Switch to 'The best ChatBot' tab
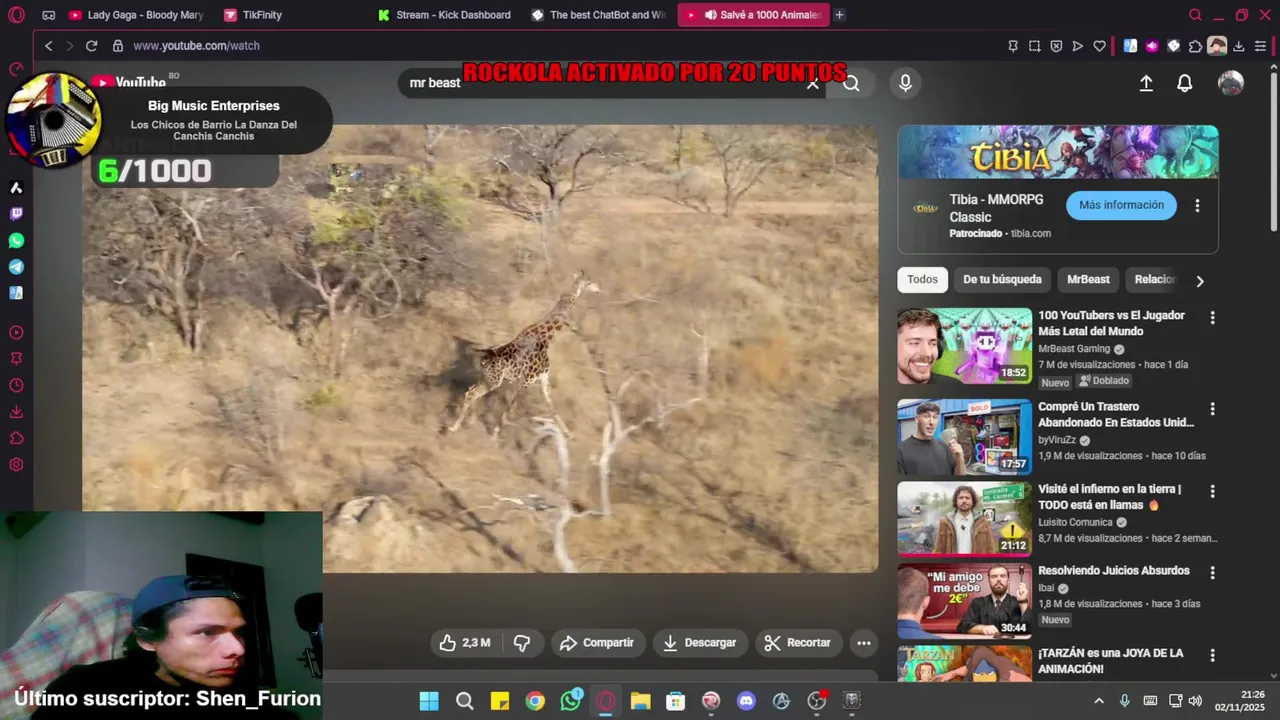1280x720 pixels. [598, 15]
